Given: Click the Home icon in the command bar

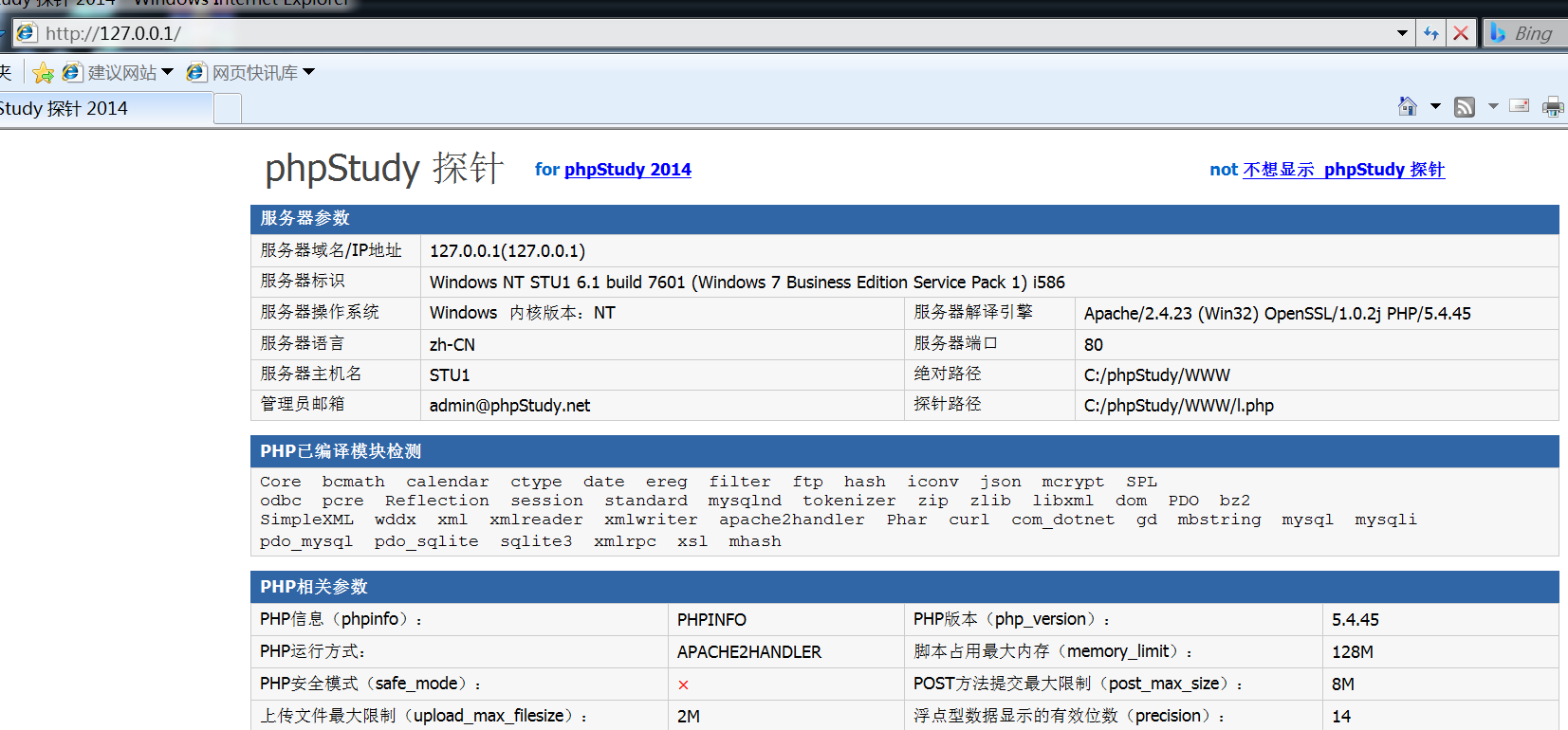Looking at the screenshot, I should (1408, 106).
